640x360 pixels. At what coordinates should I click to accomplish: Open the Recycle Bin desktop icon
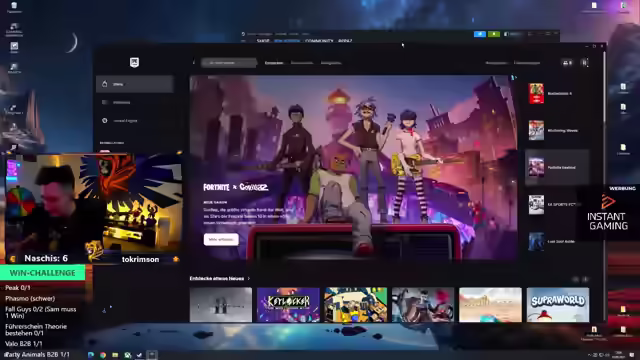pos(14,7)
